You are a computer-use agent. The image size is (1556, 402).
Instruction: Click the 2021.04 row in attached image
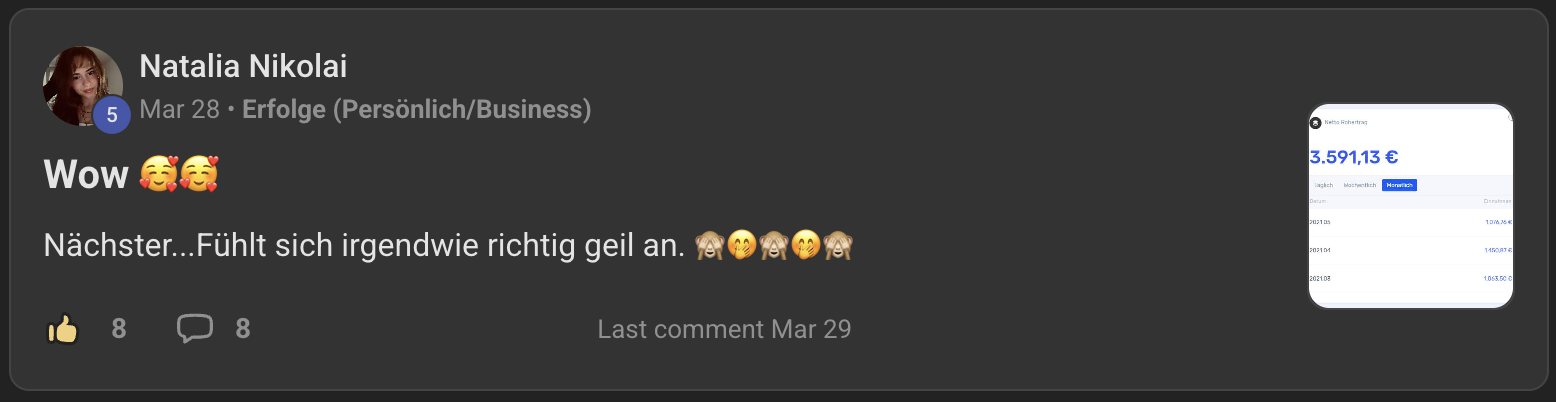(1410, 250)
